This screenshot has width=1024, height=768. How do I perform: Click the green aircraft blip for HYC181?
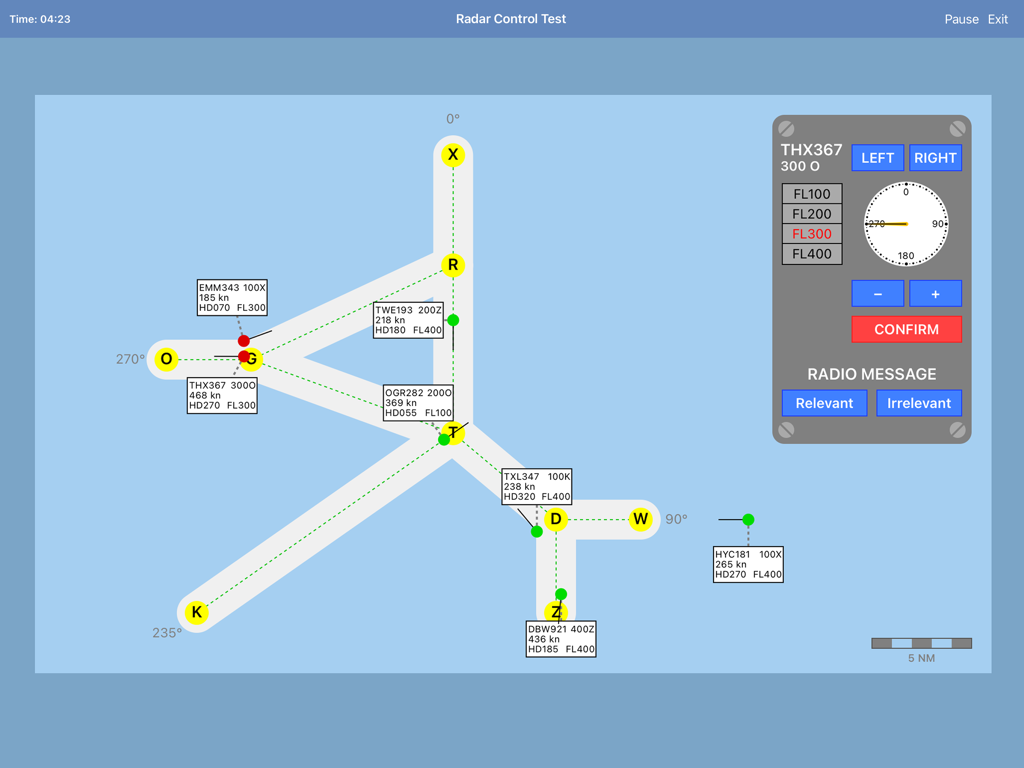click(x=747, y=519)
